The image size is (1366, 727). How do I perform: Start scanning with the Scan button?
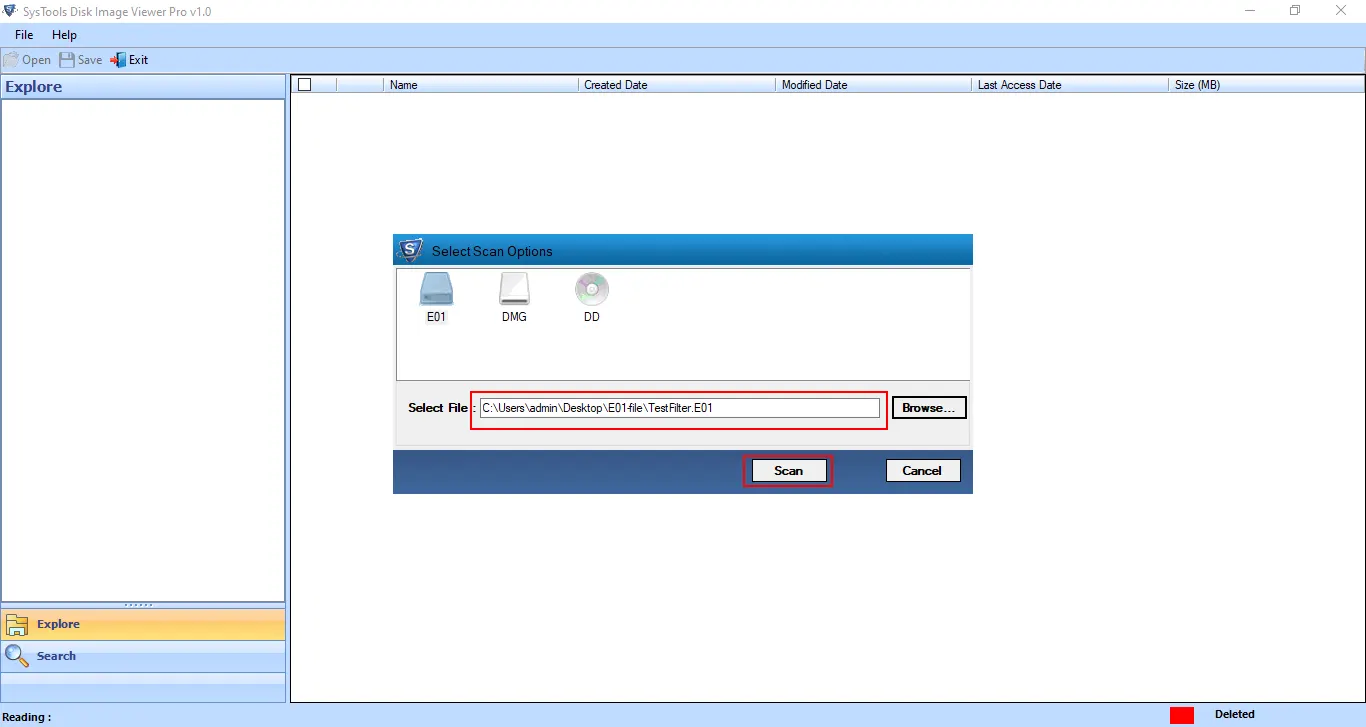788,471
